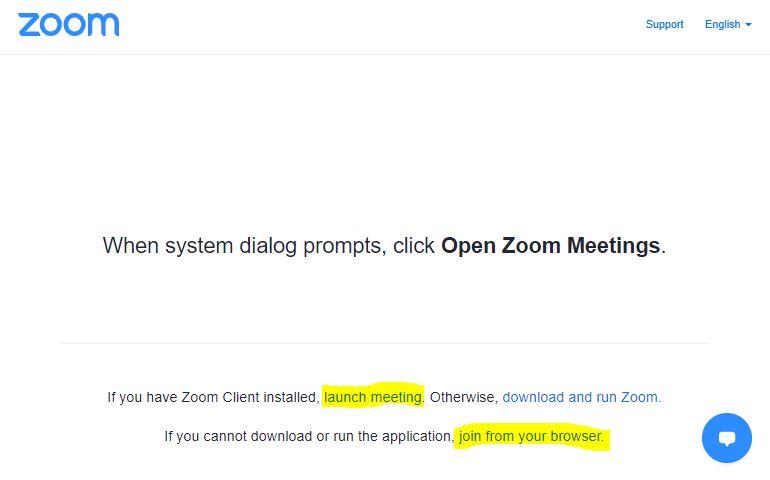Click the word 'Otherwise,' in the instructions

pyautogui.click(x=464, y=397)
